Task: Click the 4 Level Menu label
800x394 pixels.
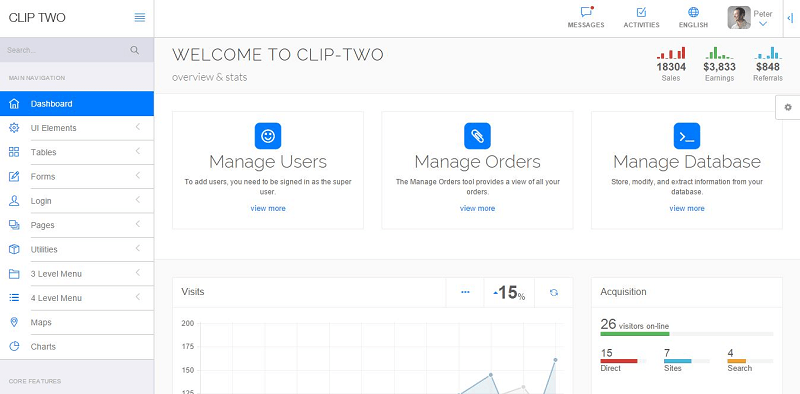Action: (x=56, y=298)
